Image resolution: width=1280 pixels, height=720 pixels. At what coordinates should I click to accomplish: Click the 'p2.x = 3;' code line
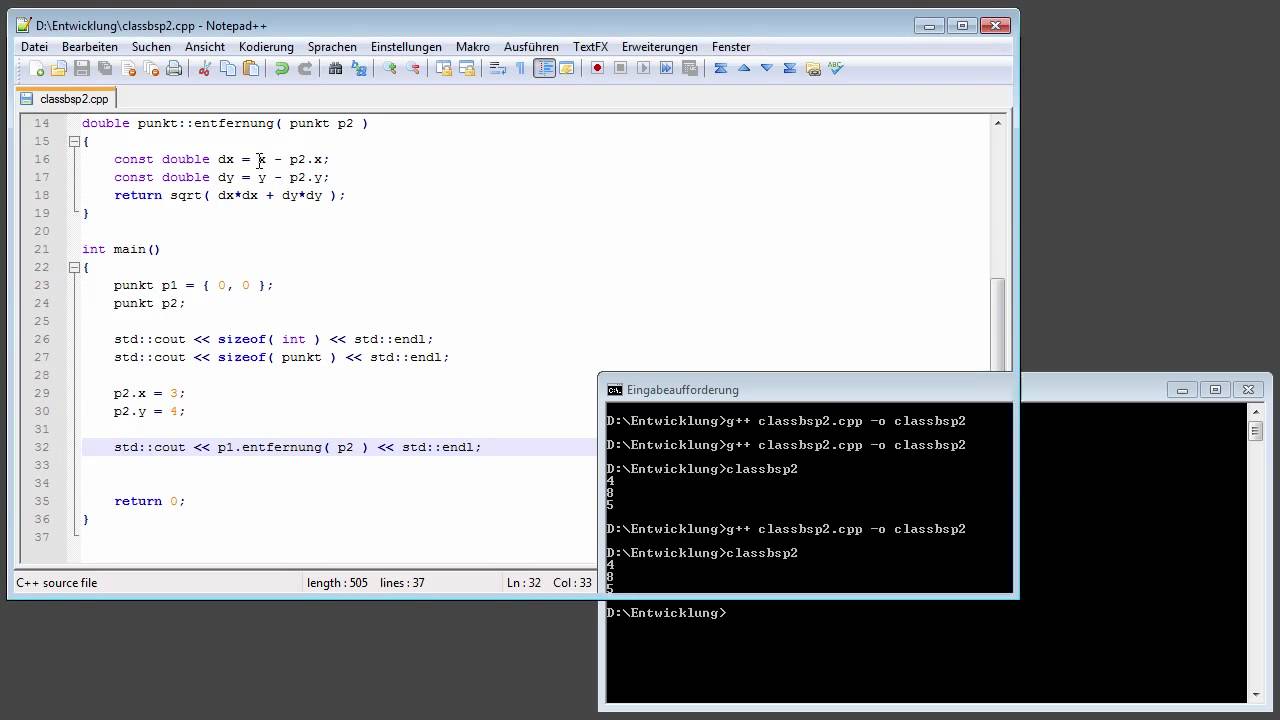[149, 393]
